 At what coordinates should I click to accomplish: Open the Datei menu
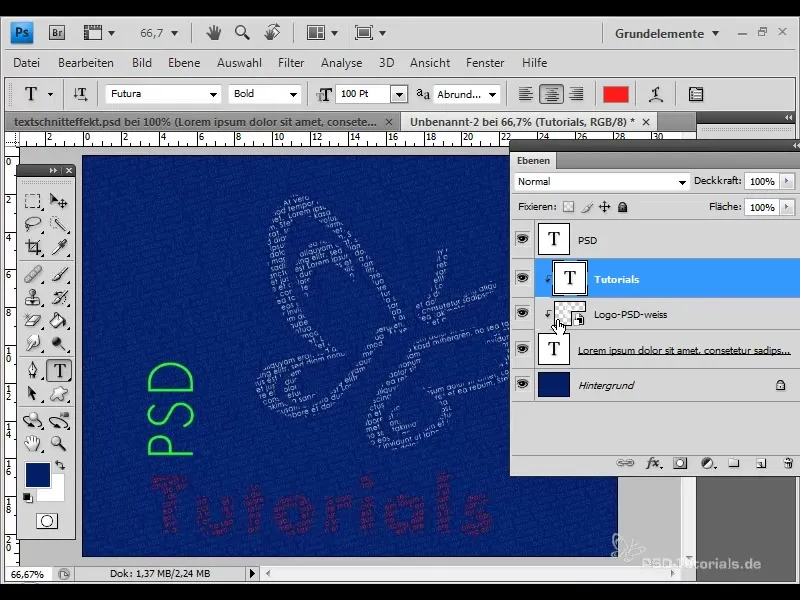(x=27, y=63)
